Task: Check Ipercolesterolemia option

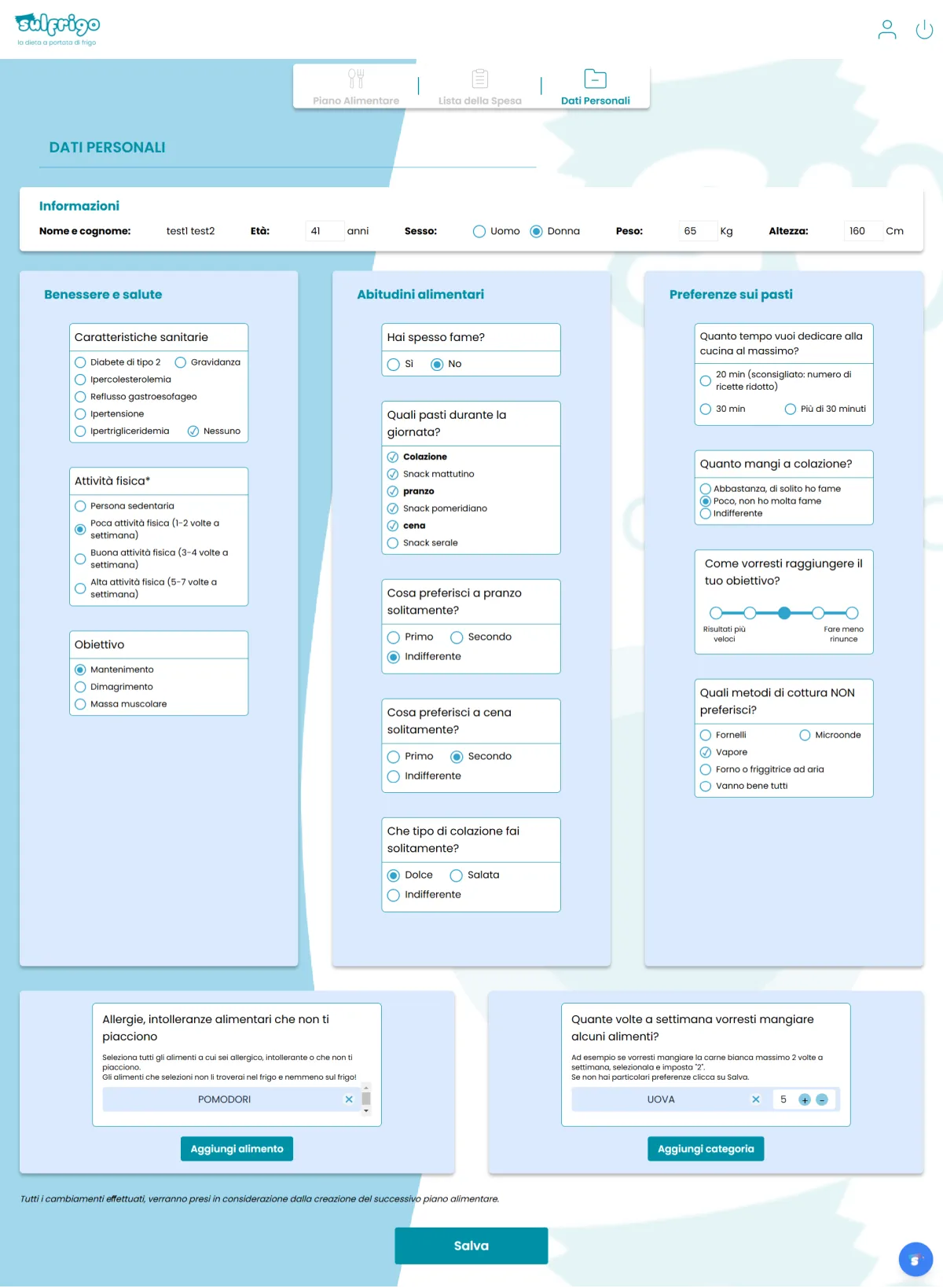Action: click(x=80, y=380)
